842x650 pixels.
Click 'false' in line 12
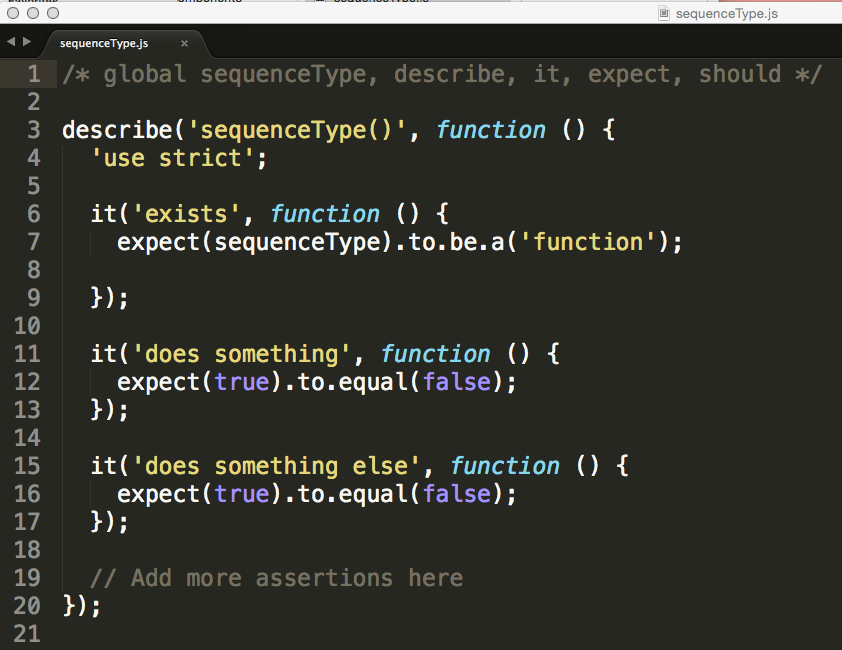tap(456, 382)
